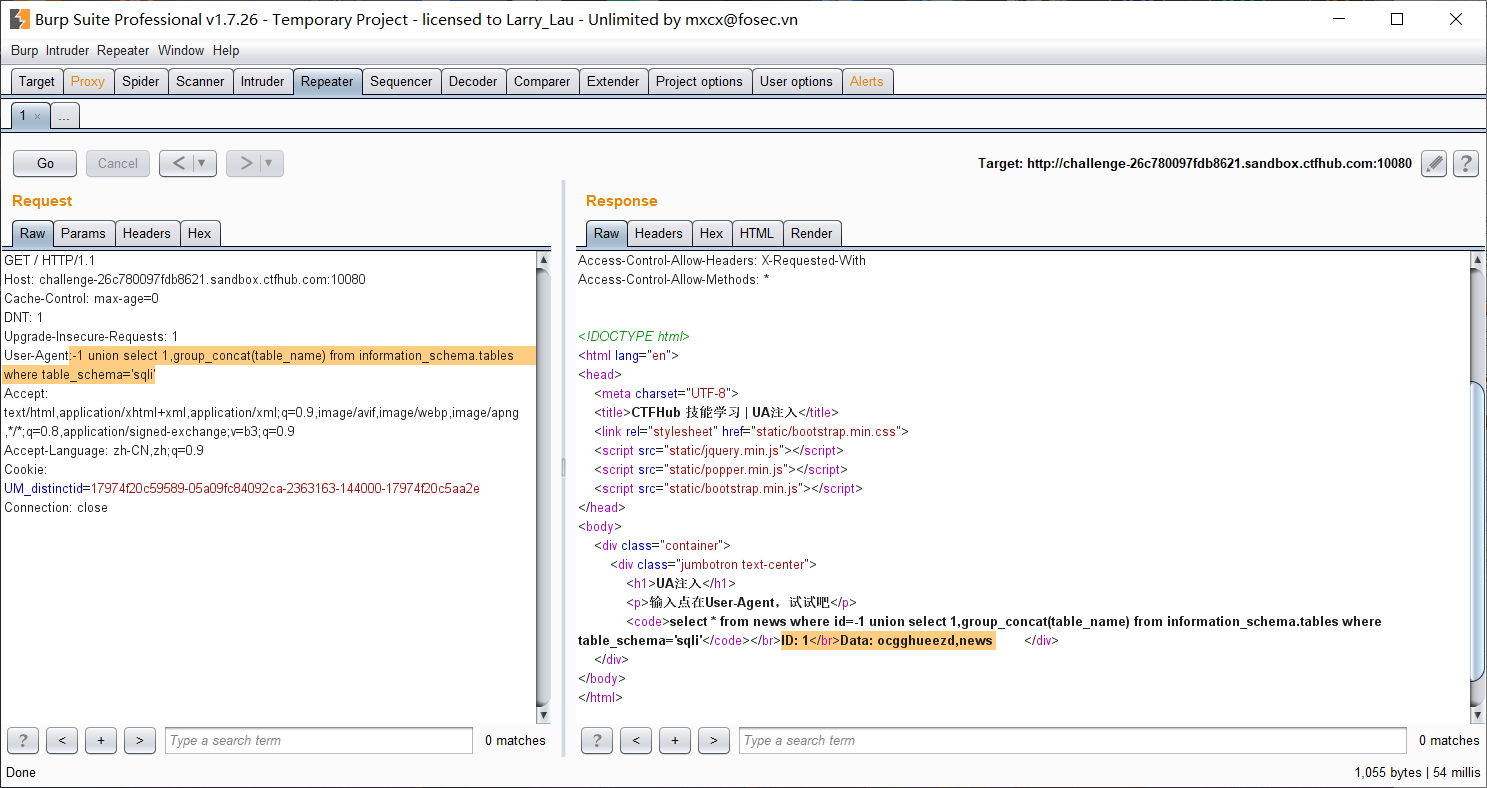Open the Window menu
The width and height of the screenshot is (1487, 788).
(x=181, y=50)
